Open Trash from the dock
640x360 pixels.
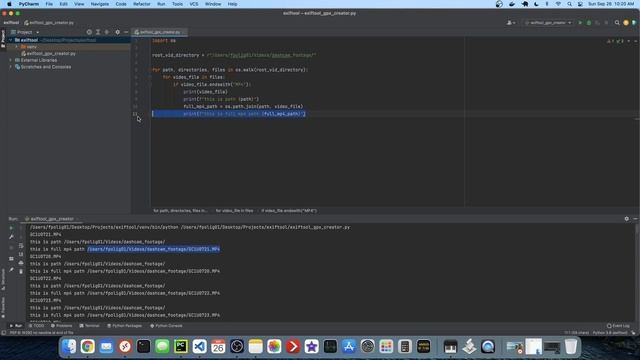(x=571, y=347)
